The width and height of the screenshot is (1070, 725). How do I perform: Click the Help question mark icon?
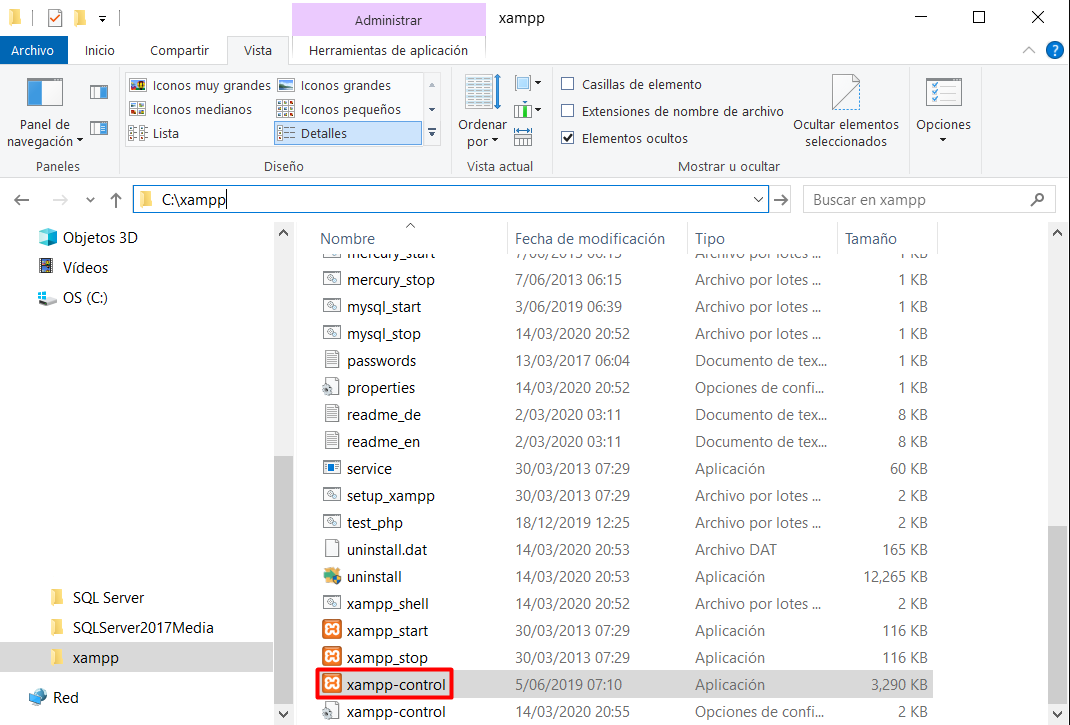pyautogui.click(x=1053, y=50)
